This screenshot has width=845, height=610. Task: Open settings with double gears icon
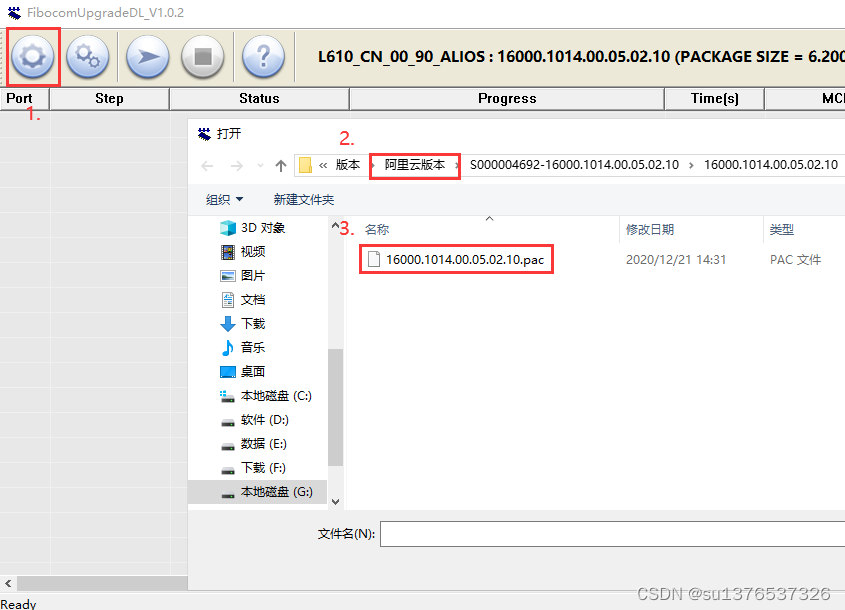[x=88, y=56]
